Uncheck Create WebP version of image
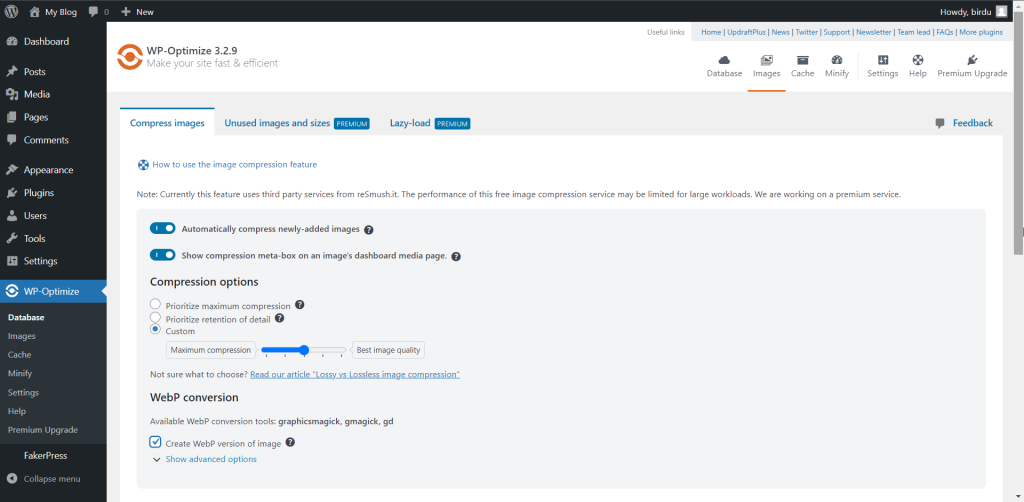The image size is (1024, 502). pos(155,442)
